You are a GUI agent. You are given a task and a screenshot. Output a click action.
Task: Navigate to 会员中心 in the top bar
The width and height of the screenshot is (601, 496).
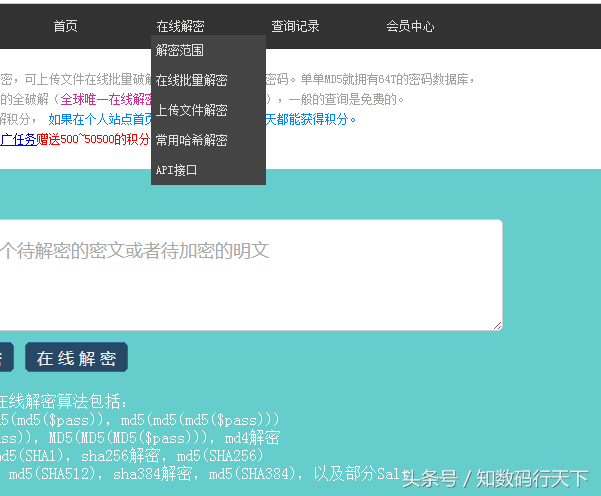click(x=410, y=27)
